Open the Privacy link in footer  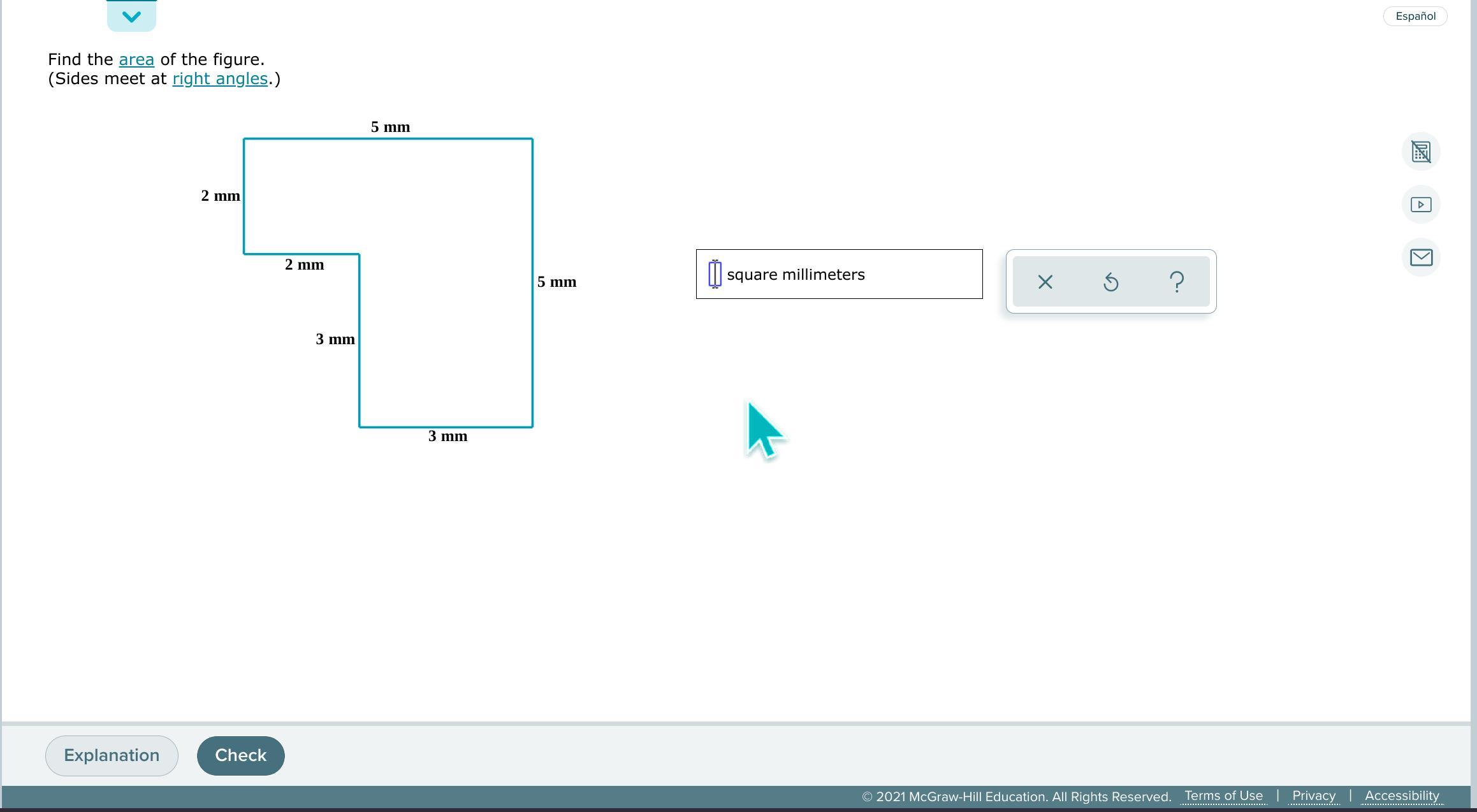tap(1313, 795)
